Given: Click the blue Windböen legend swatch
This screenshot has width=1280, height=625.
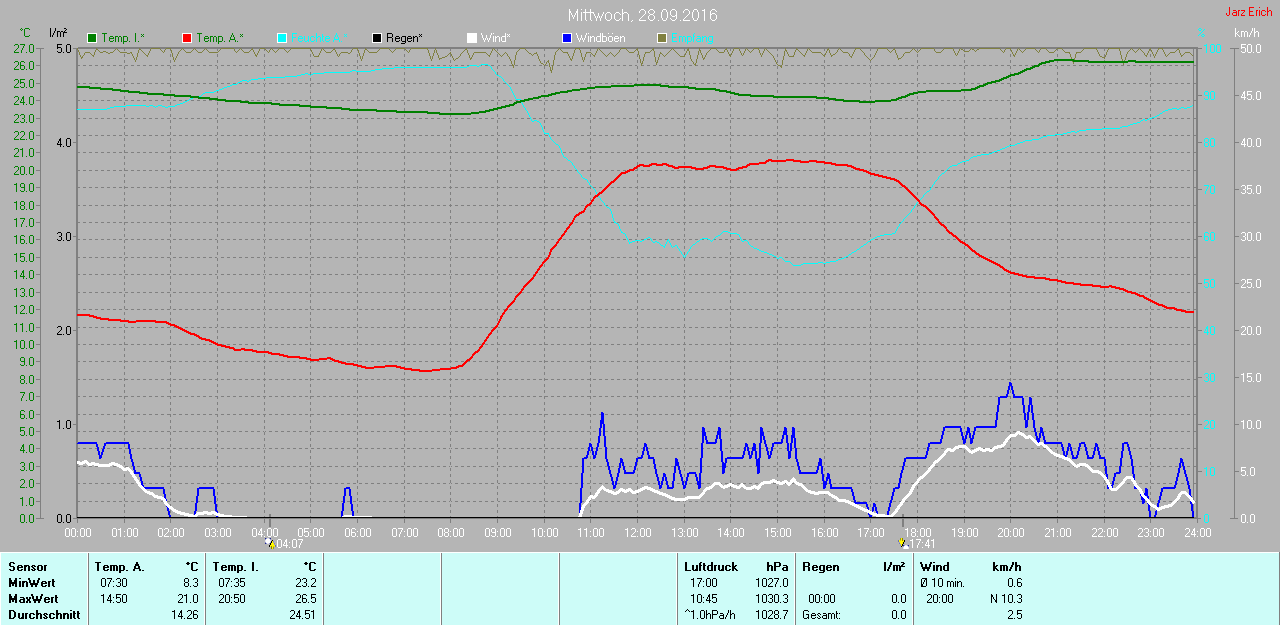Looking at the screenshot, I should tap(566, 38).
